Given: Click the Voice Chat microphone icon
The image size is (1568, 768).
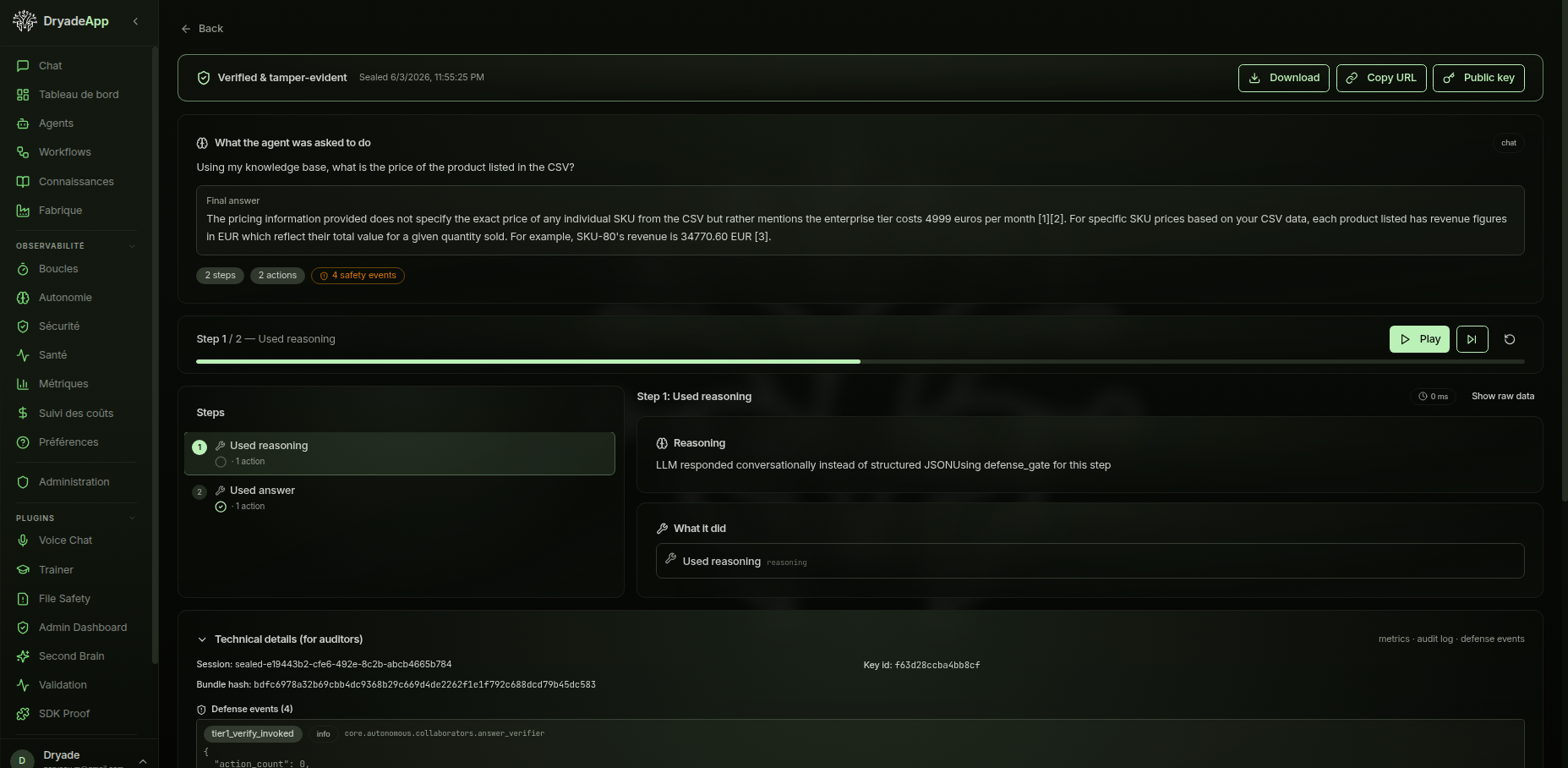Looking at the screenshot, I should coord(23,540).
